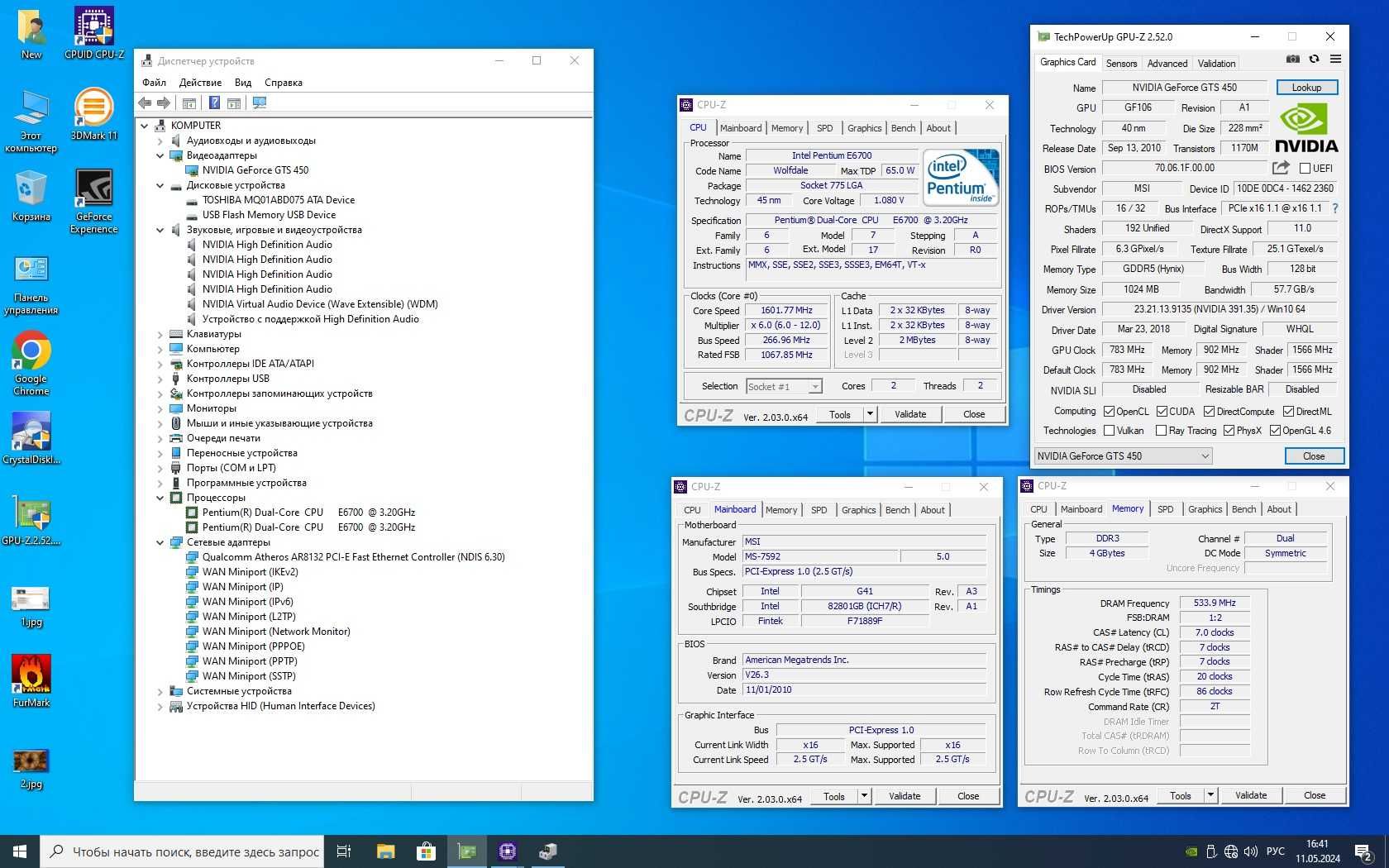The image size is (1389, 868).
Task: Click the Bus Interface question mark icon
Action: point(1334,208)
